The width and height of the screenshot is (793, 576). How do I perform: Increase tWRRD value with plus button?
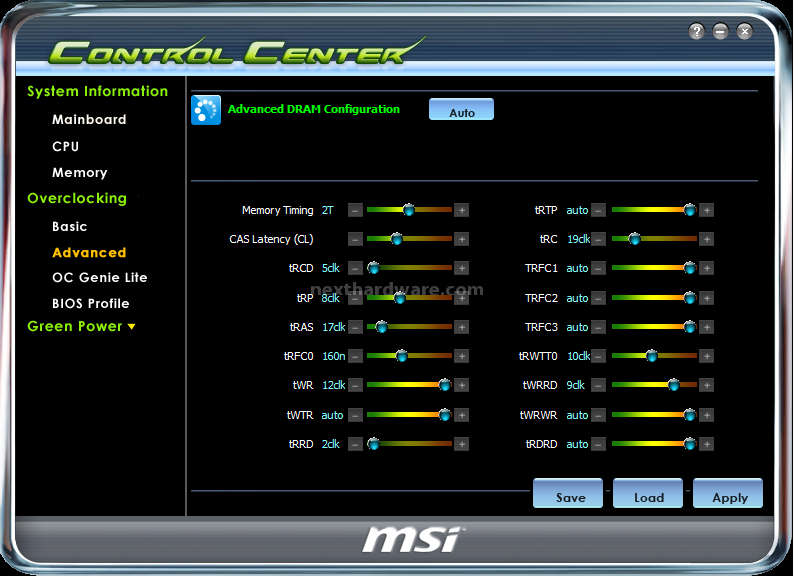point(707,385)
